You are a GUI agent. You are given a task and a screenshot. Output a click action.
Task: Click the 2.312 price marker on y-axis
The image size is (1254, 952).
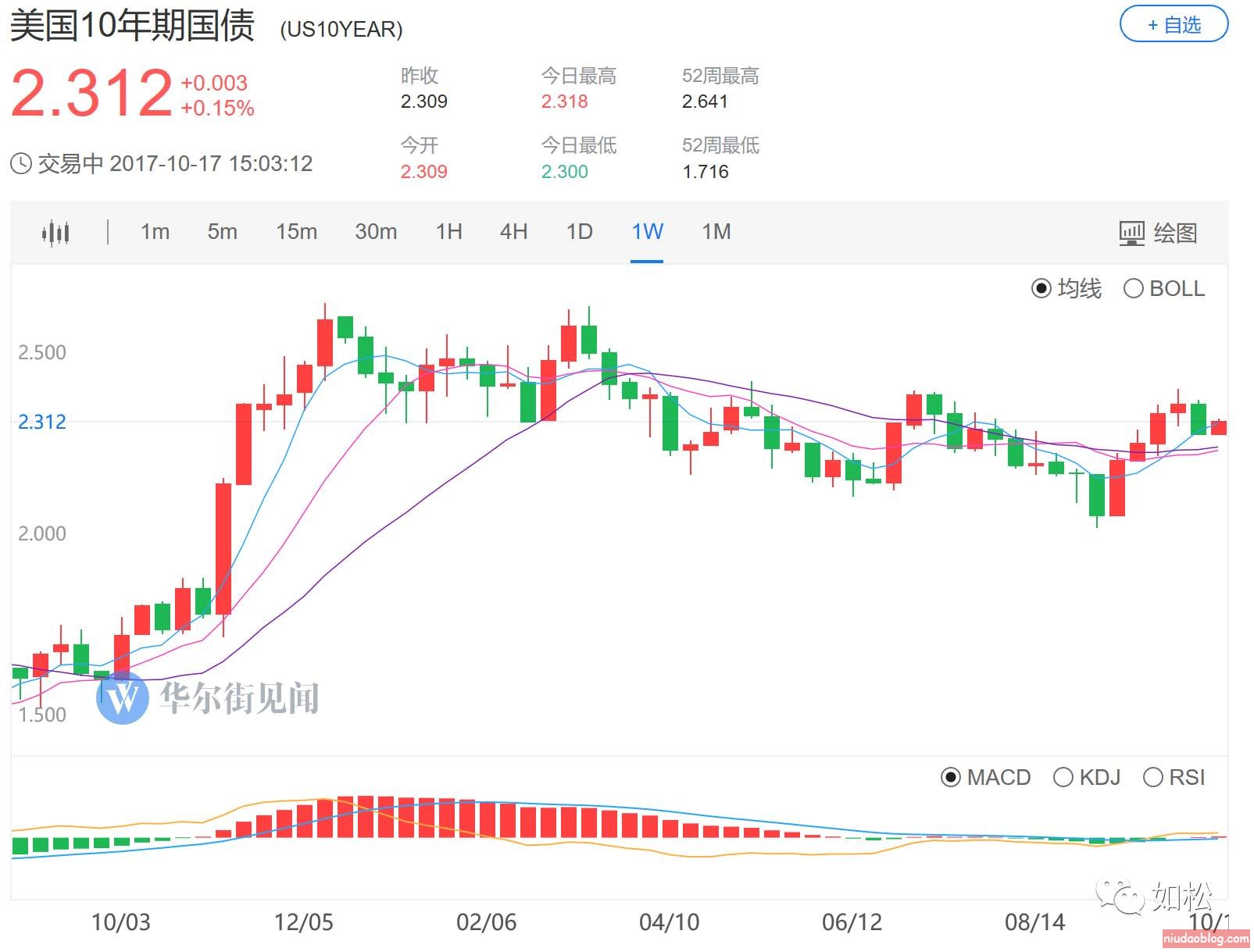coord(42,423)
